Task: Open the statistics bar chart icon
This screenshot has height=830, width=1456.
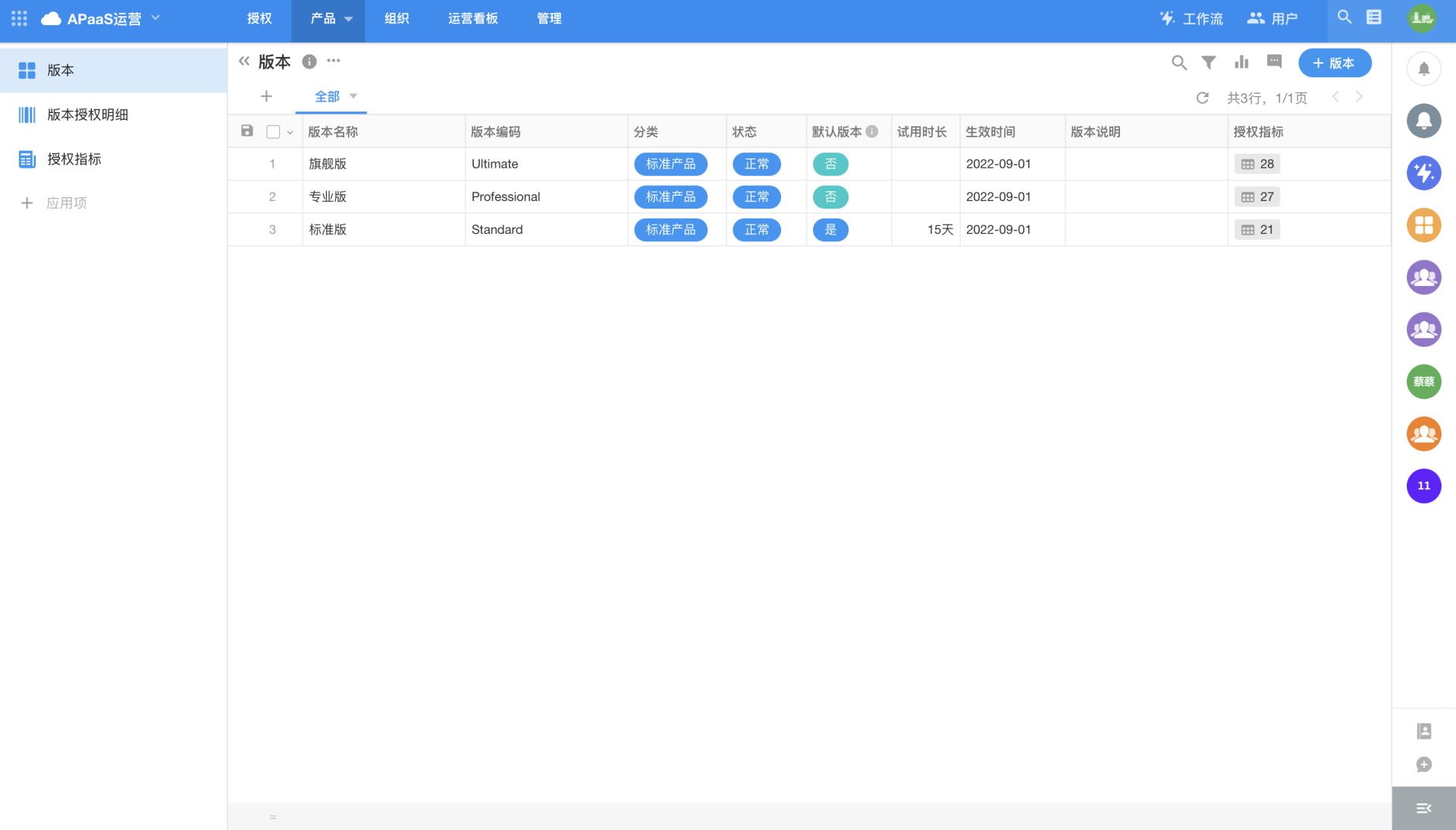Action: [x=1241, y=62]
